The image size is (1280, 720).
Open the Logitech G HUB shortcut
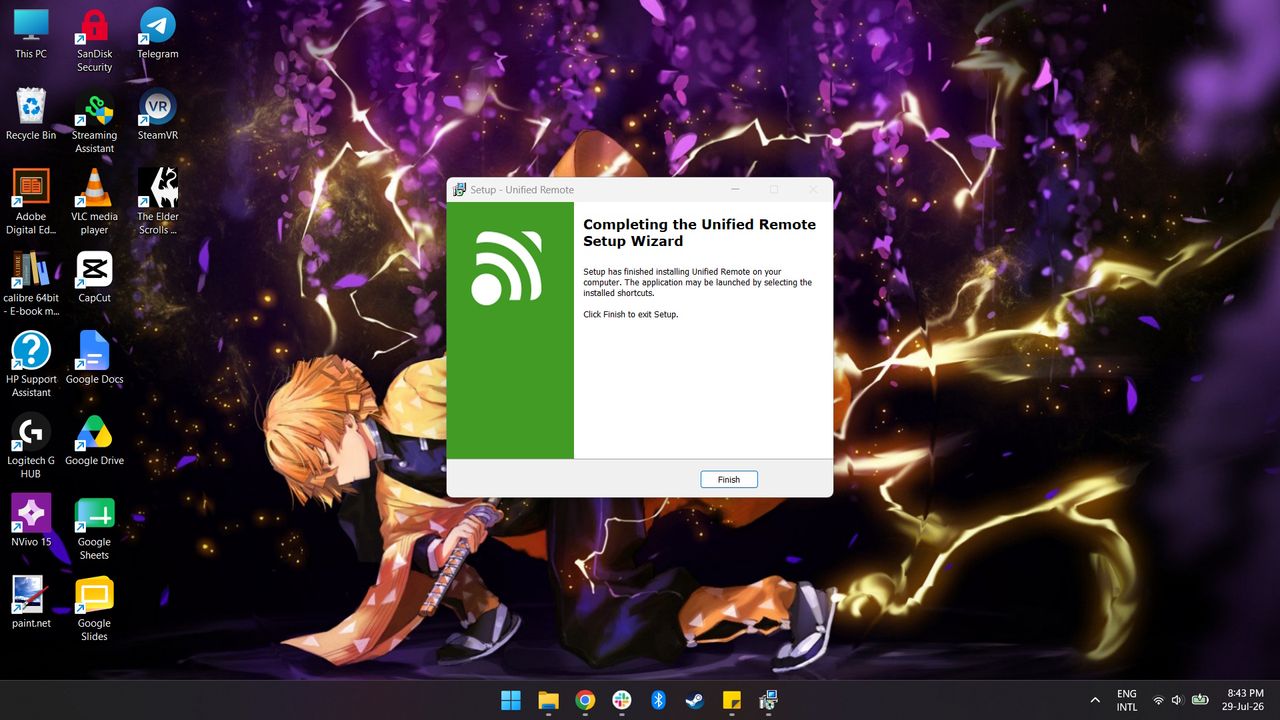(x=31, y=446)
